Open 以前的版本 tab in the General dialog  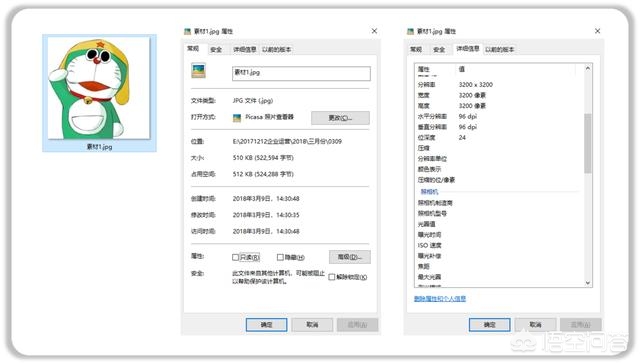click(276, 50)
